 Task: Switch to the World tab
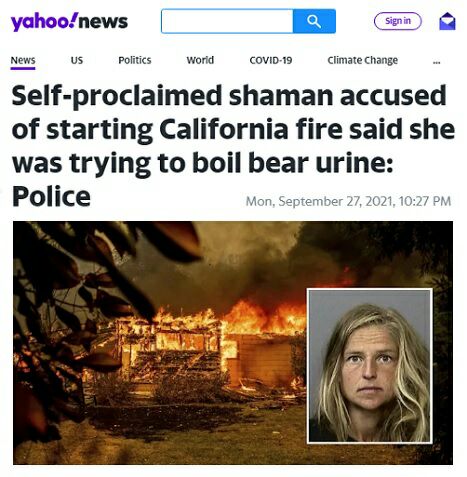pyautogui.click(x=200, y=60)
